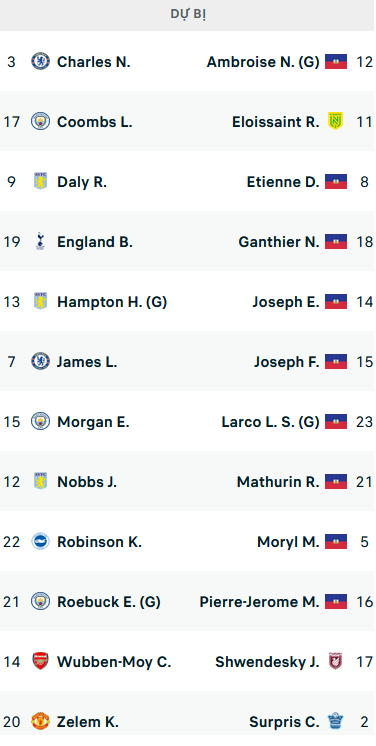Select player Pierre-Jerome M.
The width and height of the screenshot is (376, 746).
pos(259,601)
